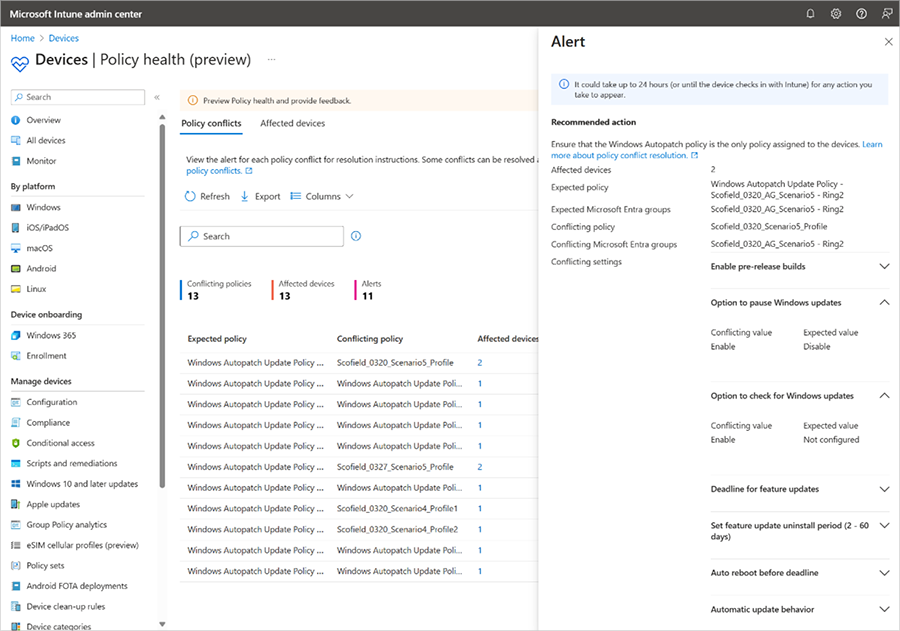Click the Scripts and remediations icon
Screen dimensions: 900x631
point(15,463)
